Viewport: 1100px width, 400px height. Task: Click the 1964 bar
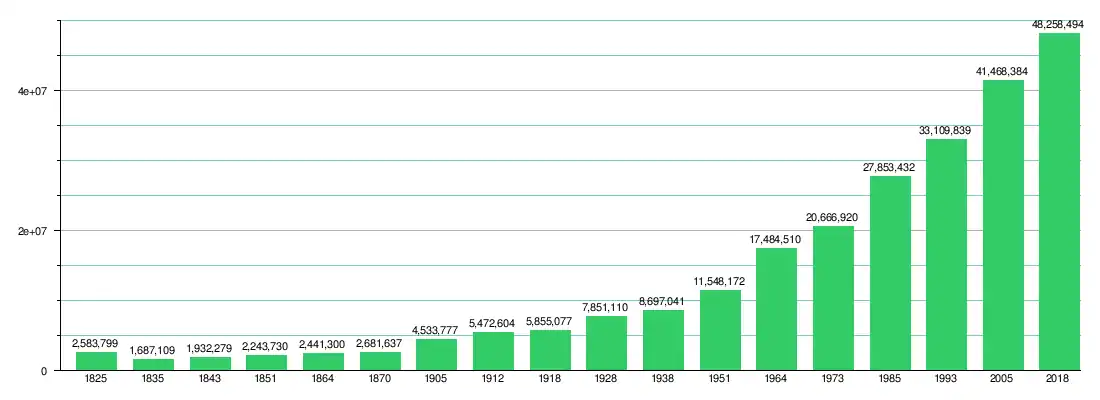click(776, 309)
